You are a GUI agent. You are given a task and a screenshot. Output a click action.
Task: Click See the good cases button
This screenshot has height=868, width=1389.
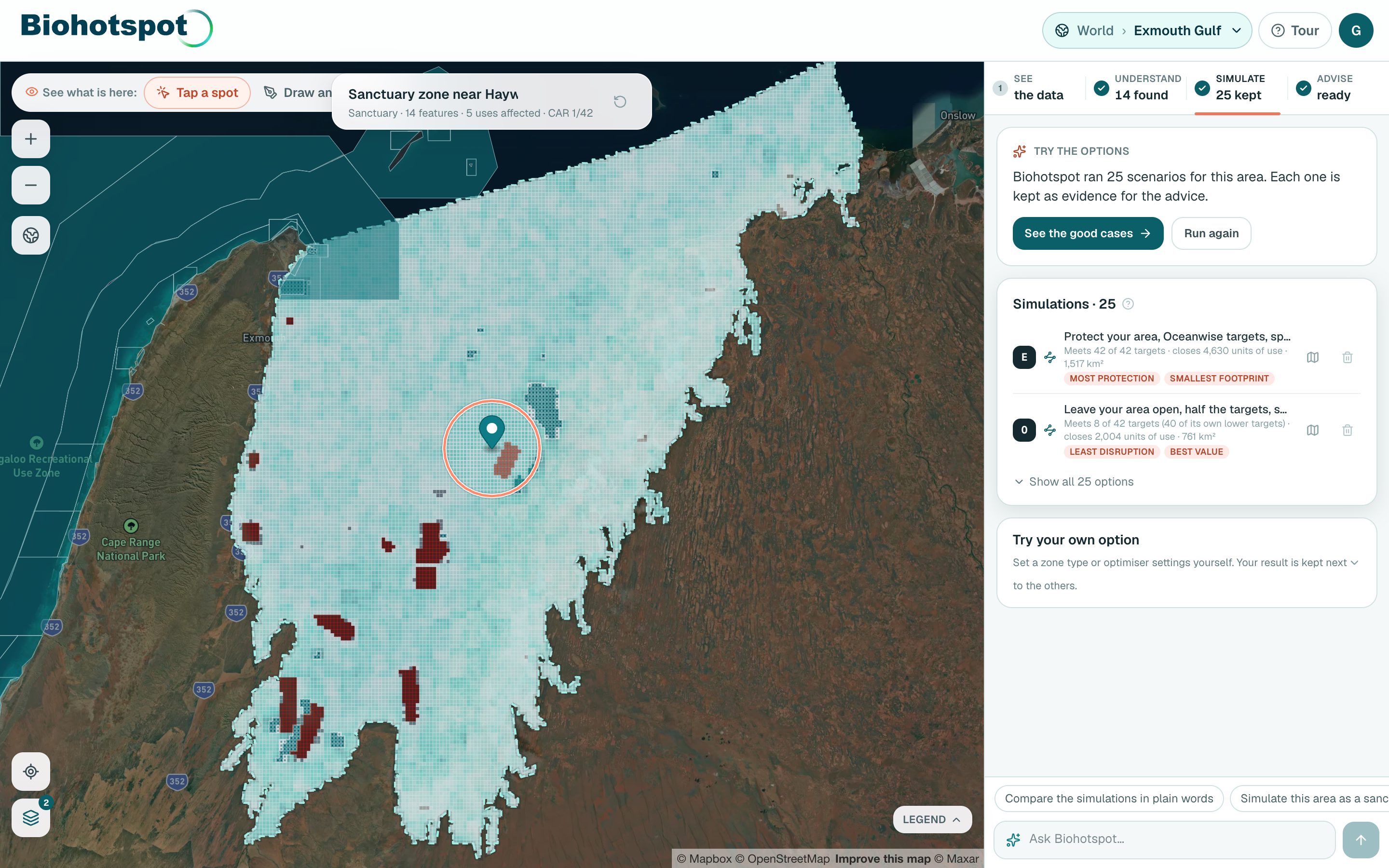(x=1088, y=233)
